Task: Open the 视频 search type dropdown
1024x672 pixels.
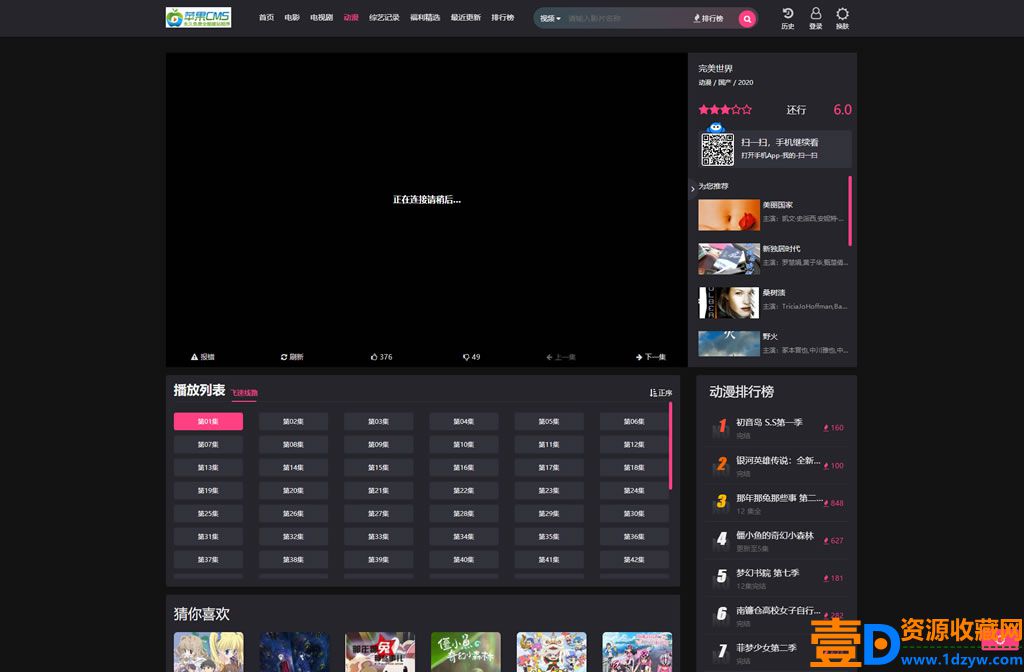Action: (x=550, y=18)
